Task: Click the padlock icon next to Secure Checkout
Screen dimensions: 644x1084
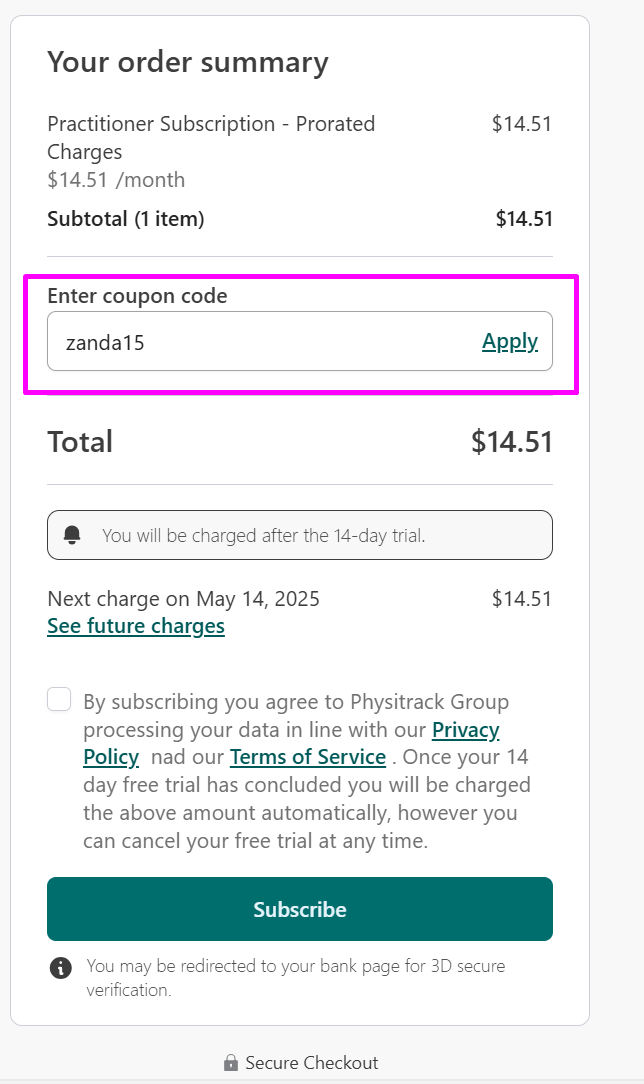Action: (231, 1063)
